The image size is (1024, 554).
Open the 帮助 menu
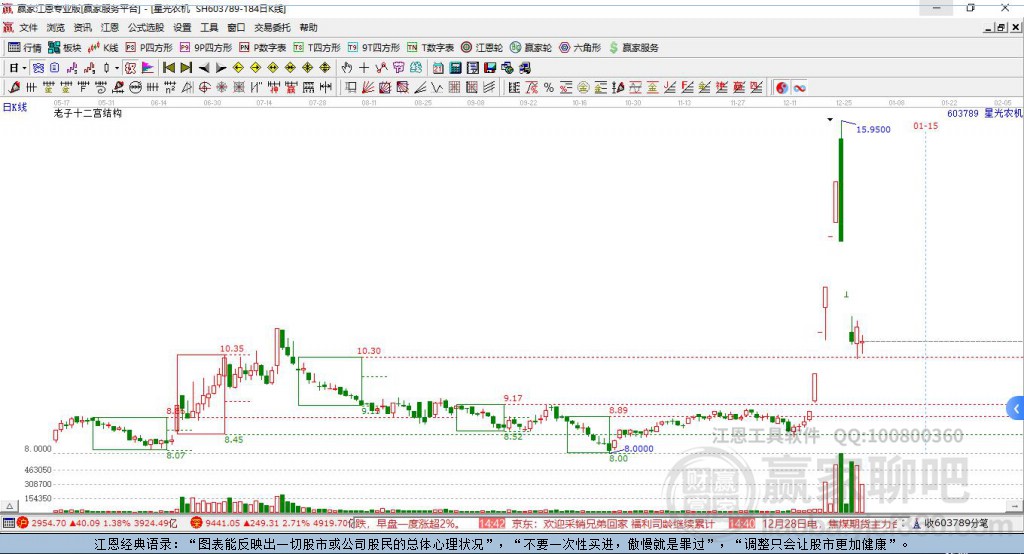point(308,27)
